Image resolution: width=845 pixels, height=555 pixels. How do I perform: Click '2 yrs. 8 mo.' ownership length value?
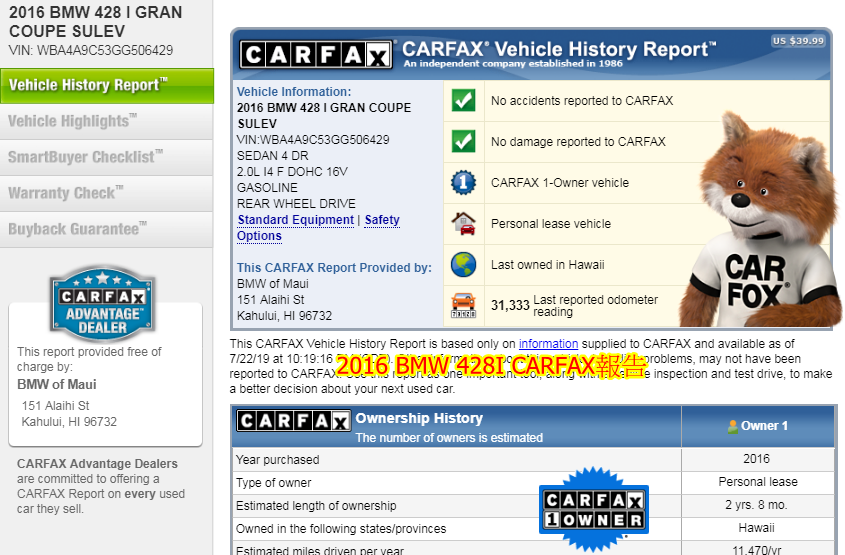click(x=756, y=505)
